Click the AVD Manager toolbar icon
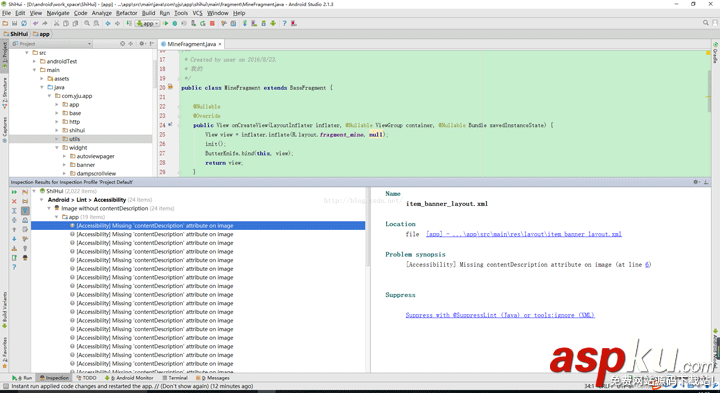 [255, 23]
